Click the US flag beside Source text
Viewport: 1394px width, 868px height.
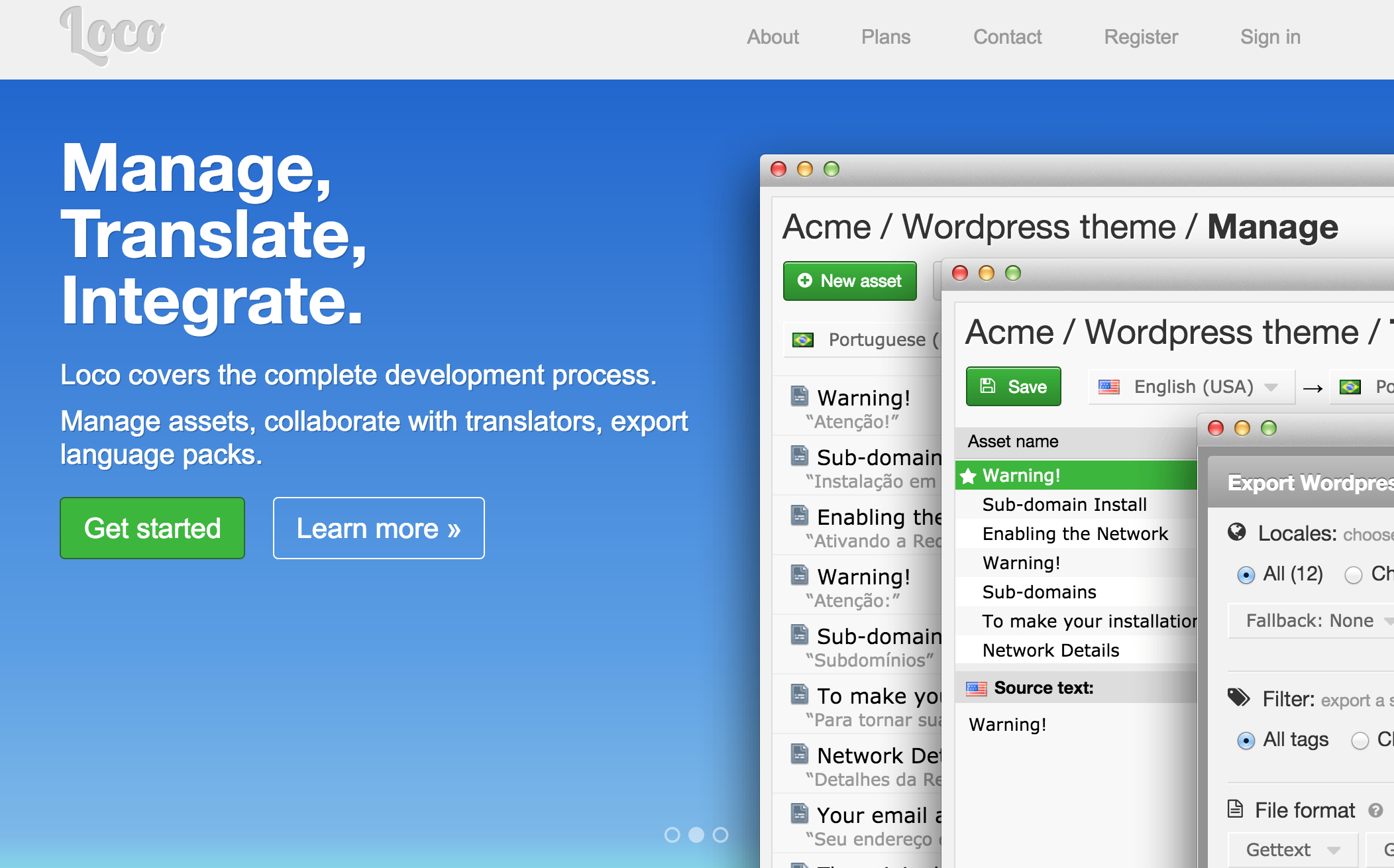pos(976,688)
